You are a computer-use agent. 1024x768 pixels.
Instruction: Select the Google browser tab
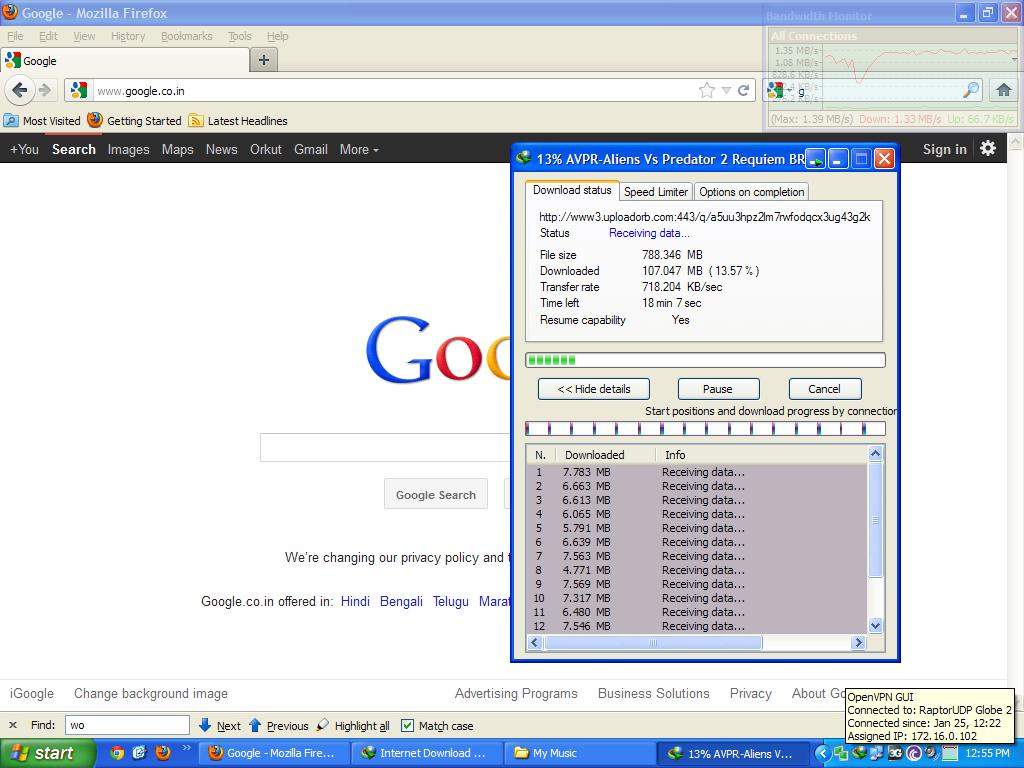click(125, 61)
